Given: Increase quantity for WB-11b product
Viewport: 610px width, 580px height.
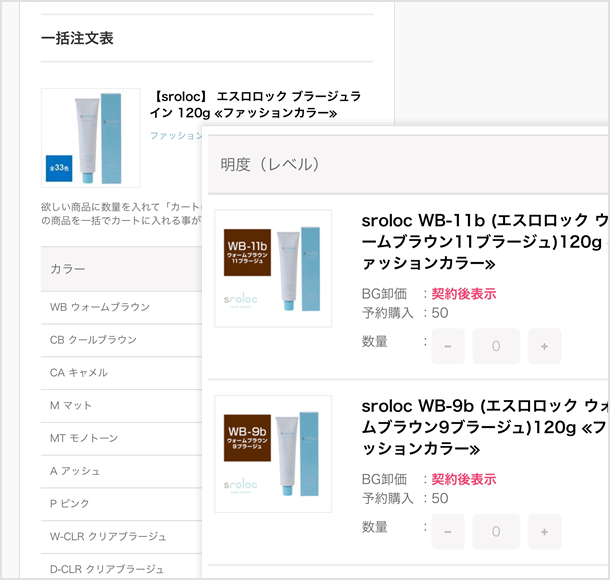Looking at the screenshot, I should coord(544,346).
